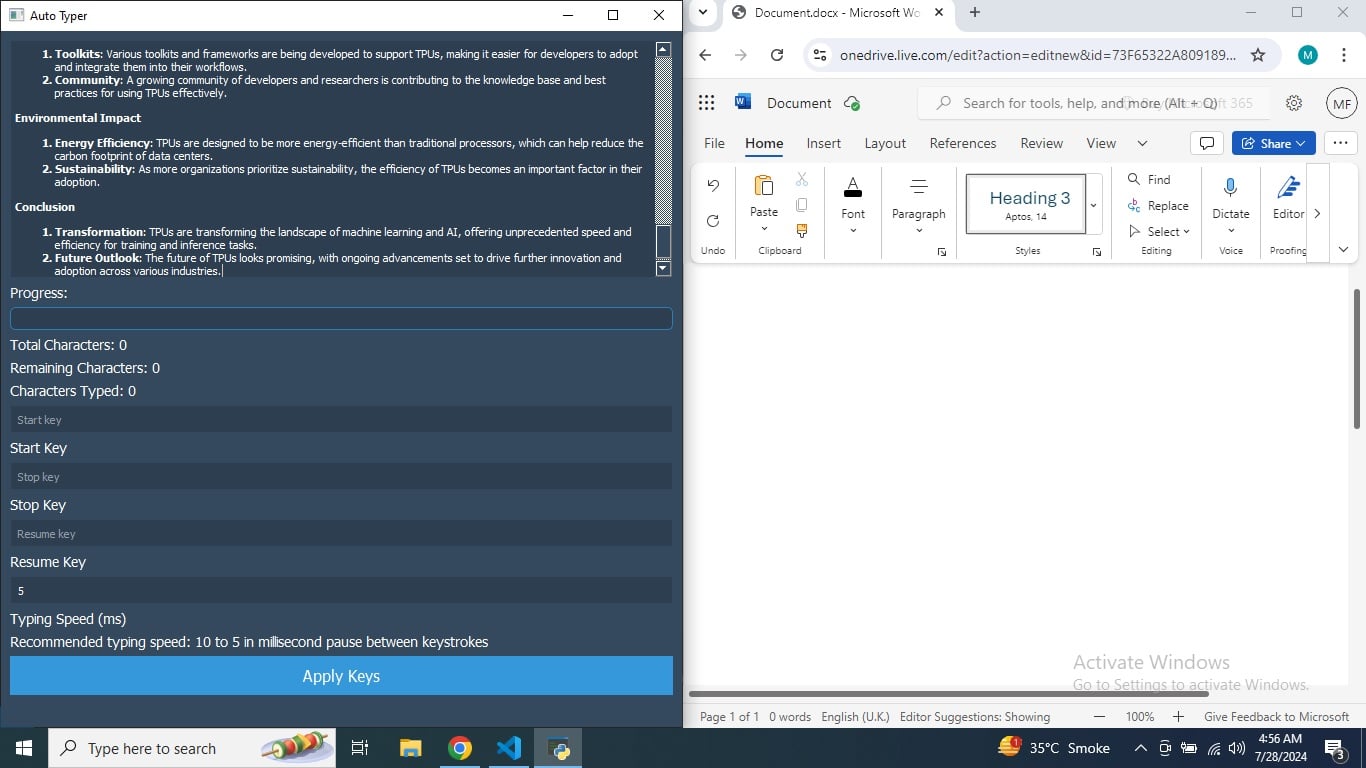Start voice Dictate with microphone icon
Viewport: 1366px width, 768px height.
(x=1230, y=188)
